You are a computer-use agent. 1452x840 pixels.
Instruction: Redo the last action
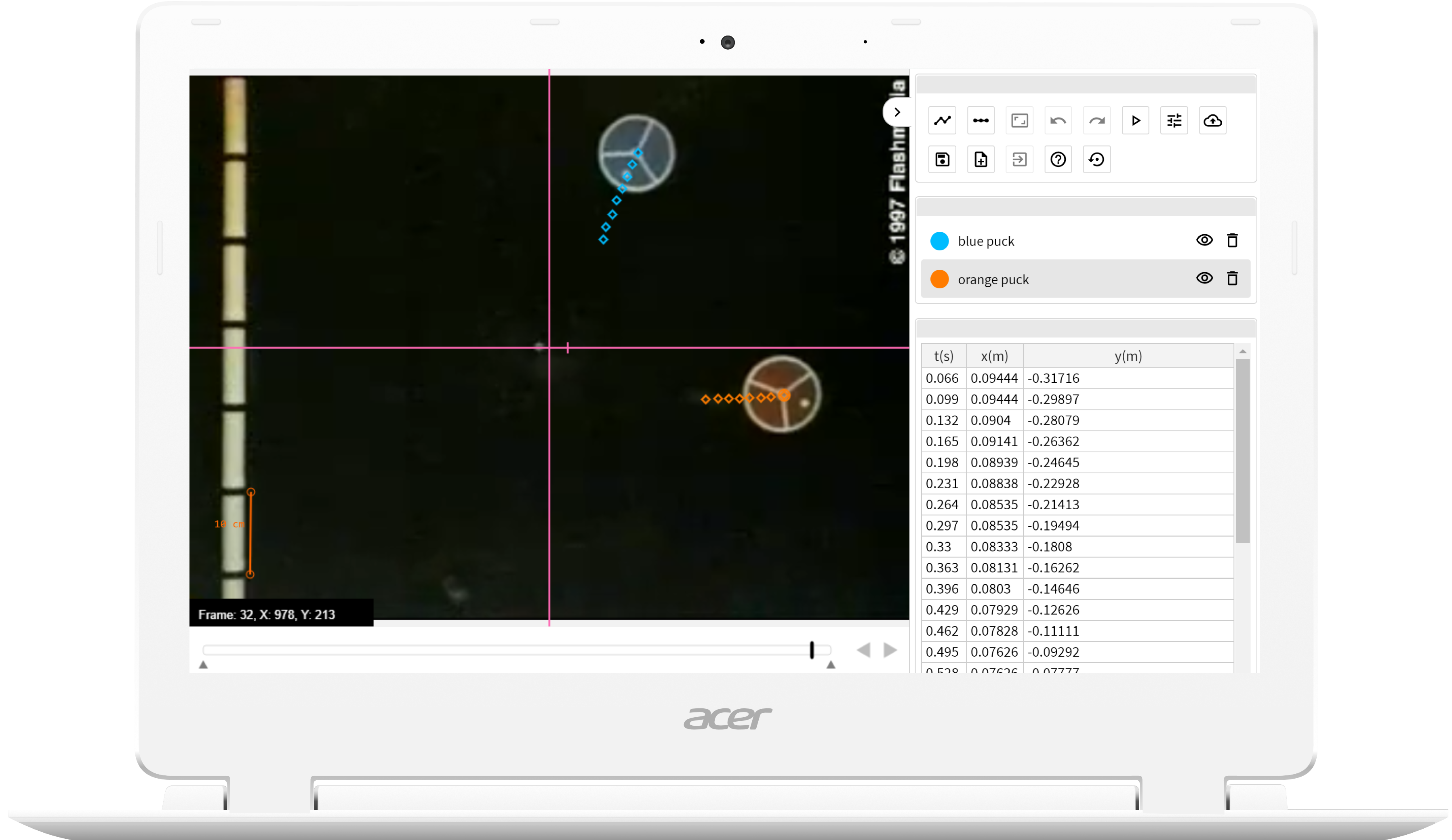point(1096,120)
